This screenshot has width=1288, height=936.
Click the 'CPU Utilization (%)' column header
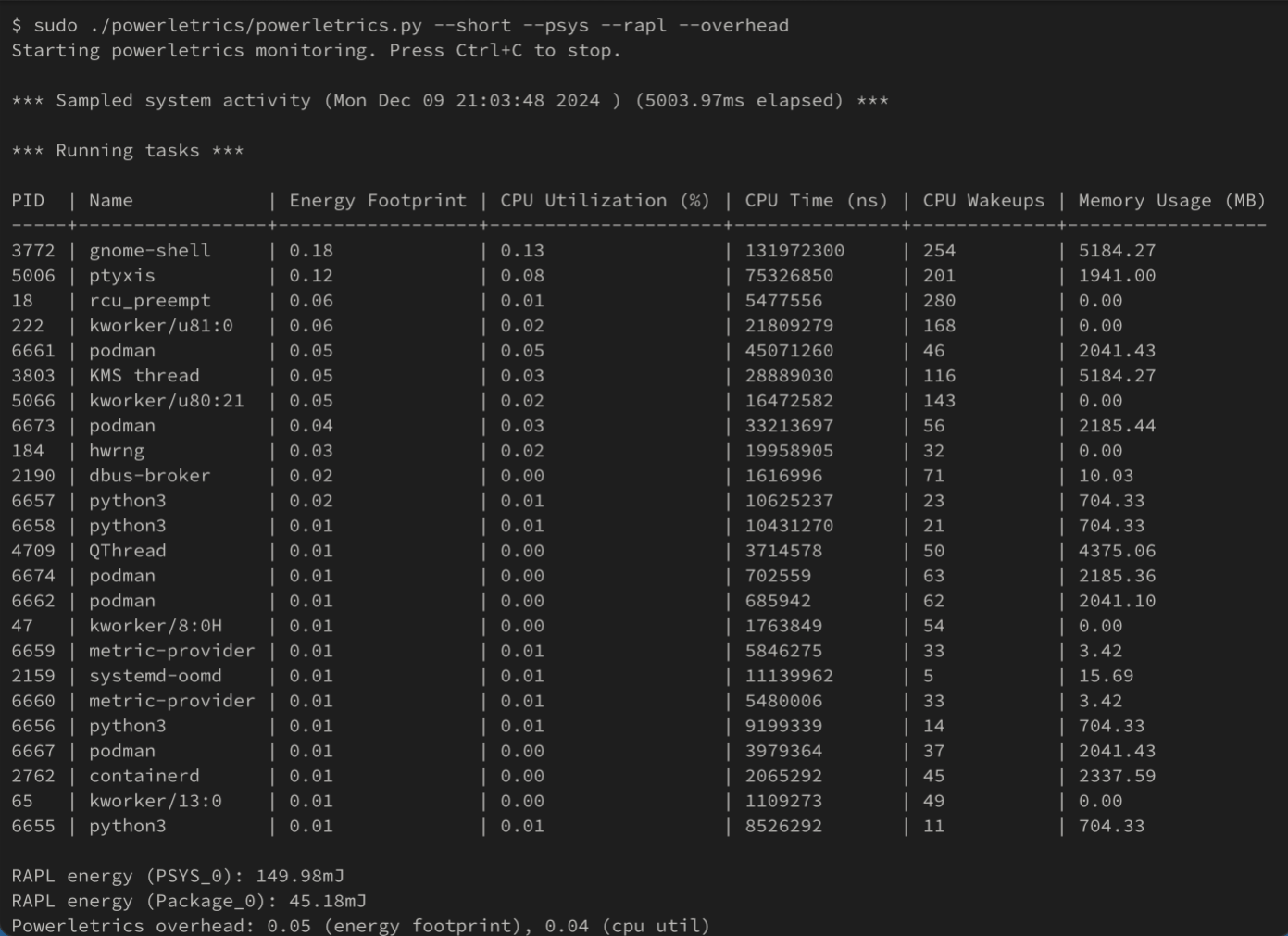coord(605,200)
